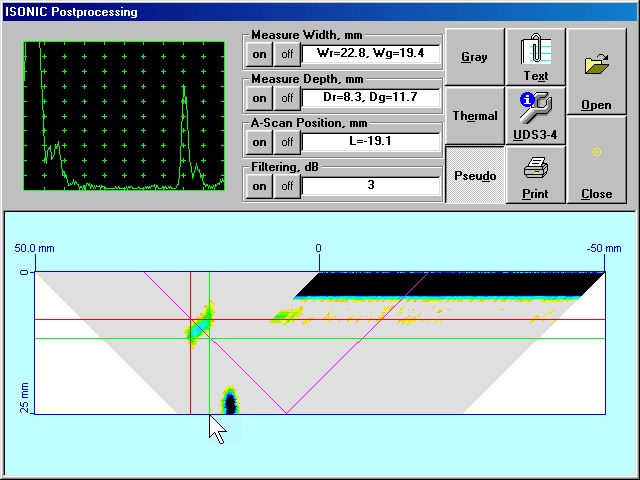Turn on Measure Width
Screen dimensions: 640x480
click(x=259, y=54)
